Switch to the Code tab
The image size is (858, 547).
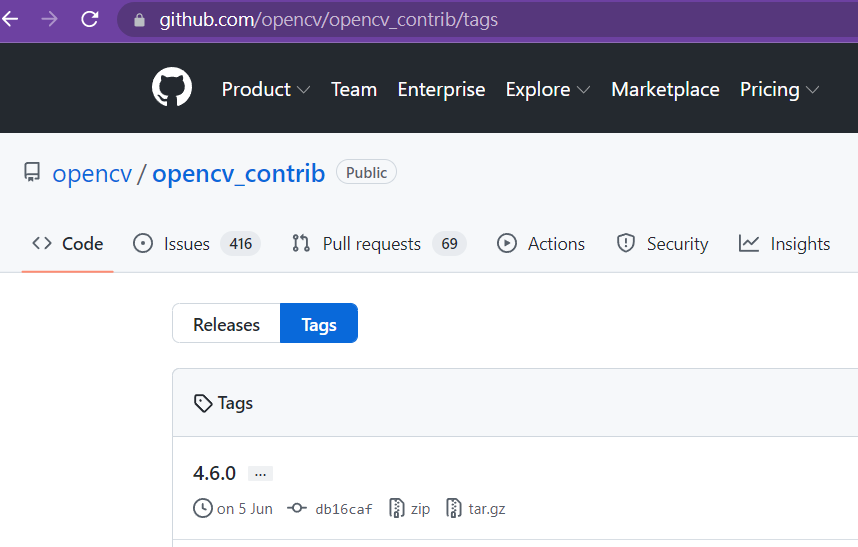pyautogui.click(x=67, y=243)
